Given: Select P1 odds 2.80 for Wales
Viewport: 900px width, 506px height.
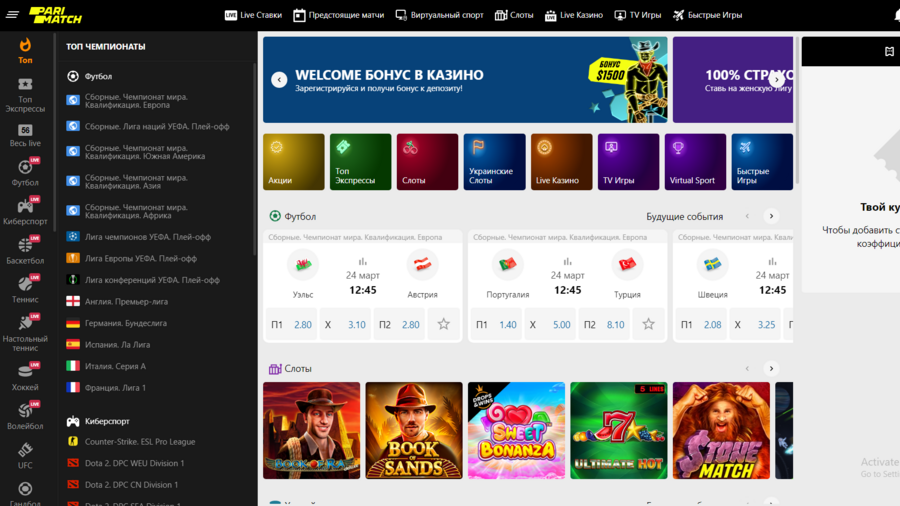Looking at the screenshot, I should 292,324.
